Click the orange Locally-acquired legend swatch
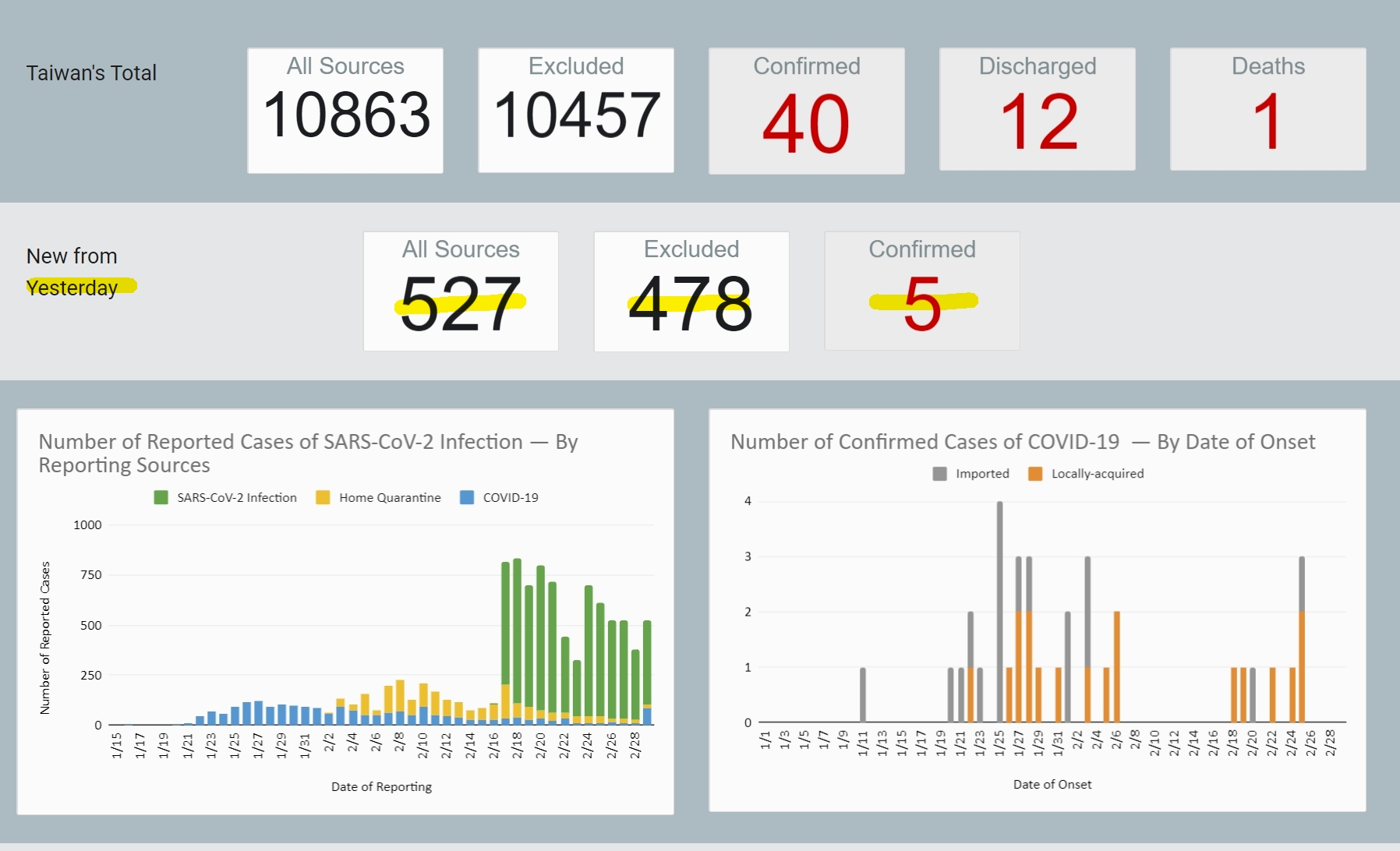 click(1035, 474)
